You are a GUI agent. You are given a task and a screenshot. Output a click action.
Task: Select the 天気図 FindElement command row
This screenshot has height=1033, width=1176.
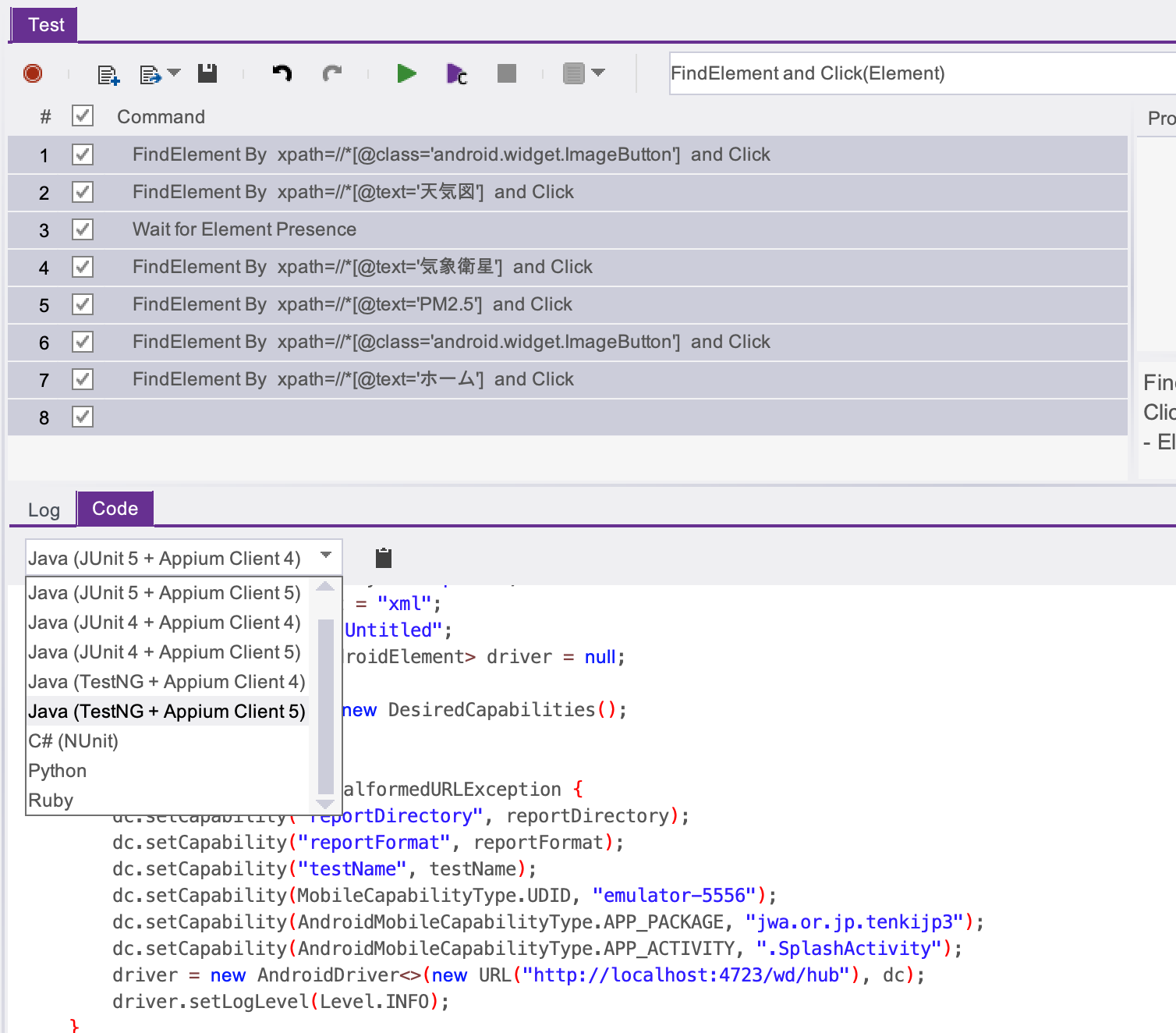[568, 192]
